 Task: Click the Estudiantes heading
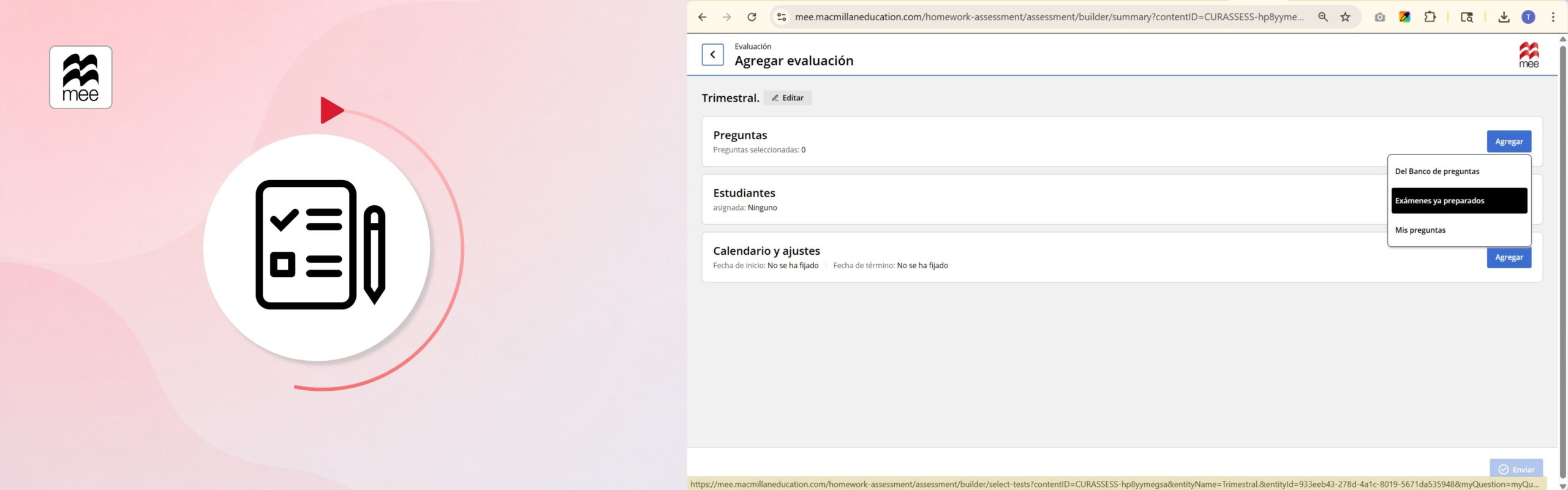click(744, 193)
